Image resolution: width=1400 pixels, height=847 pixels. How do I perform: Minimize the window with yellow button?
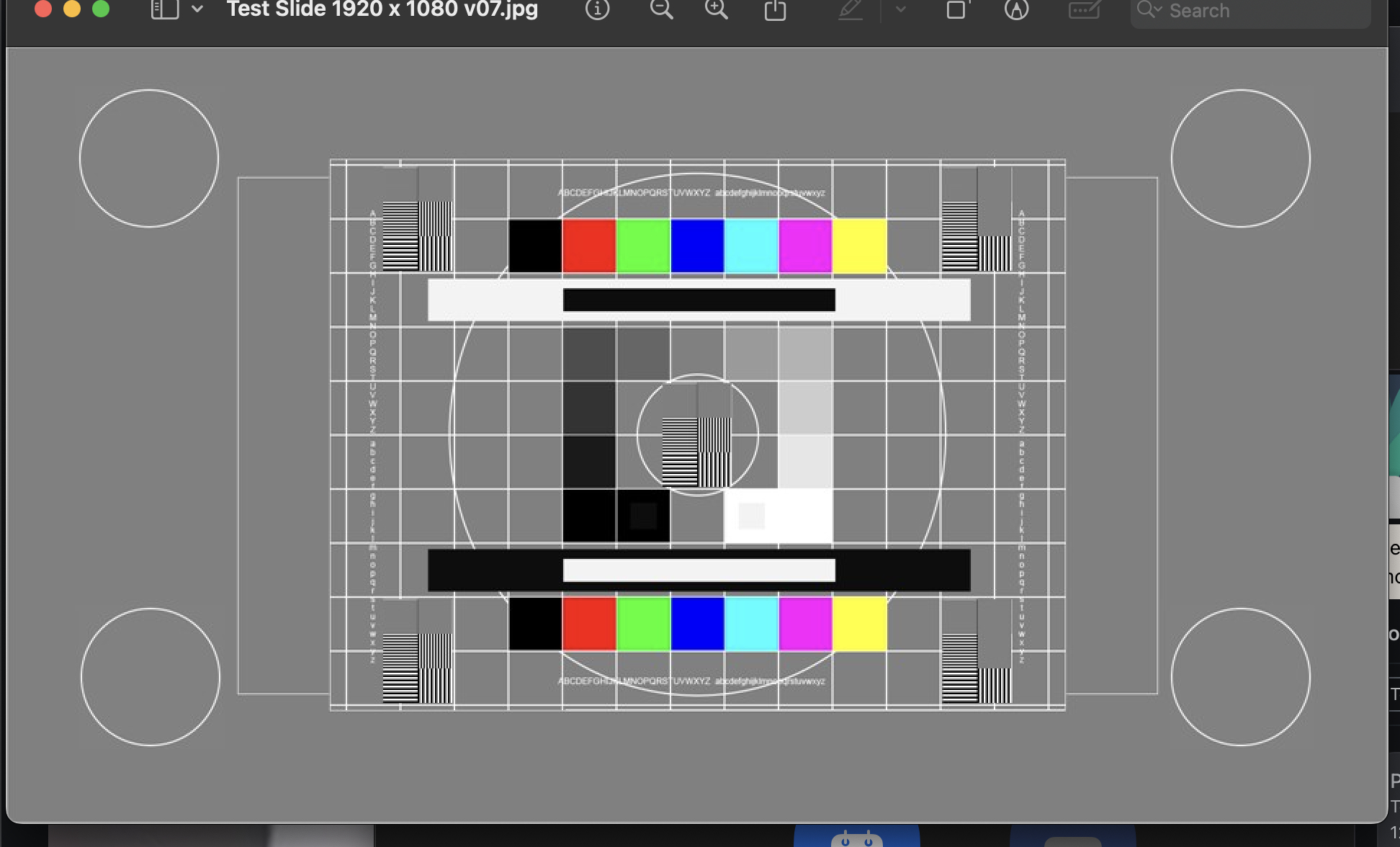pyautogui.click(x=72, y=9)
